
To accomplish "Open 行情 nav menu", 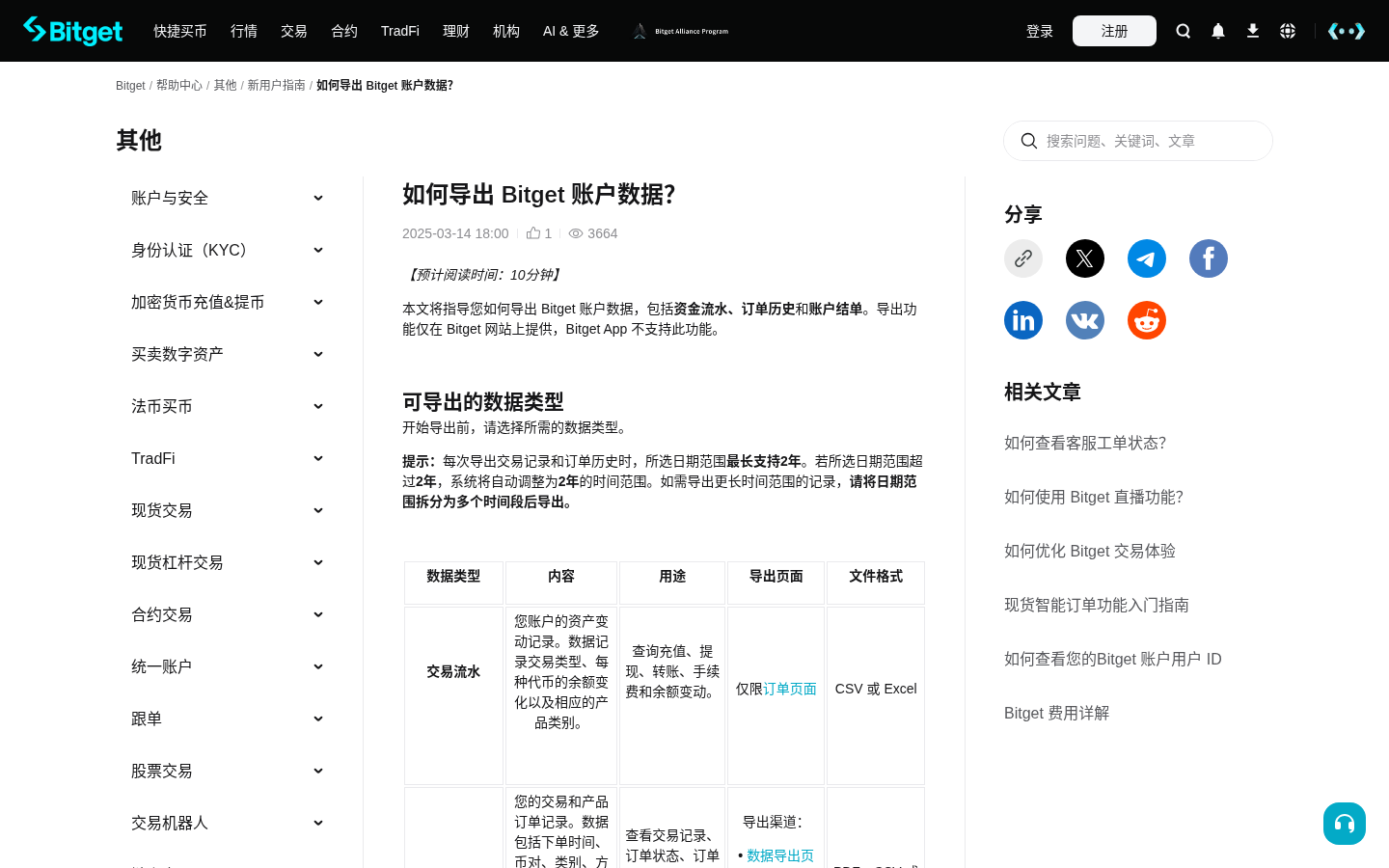I will 244,31.
